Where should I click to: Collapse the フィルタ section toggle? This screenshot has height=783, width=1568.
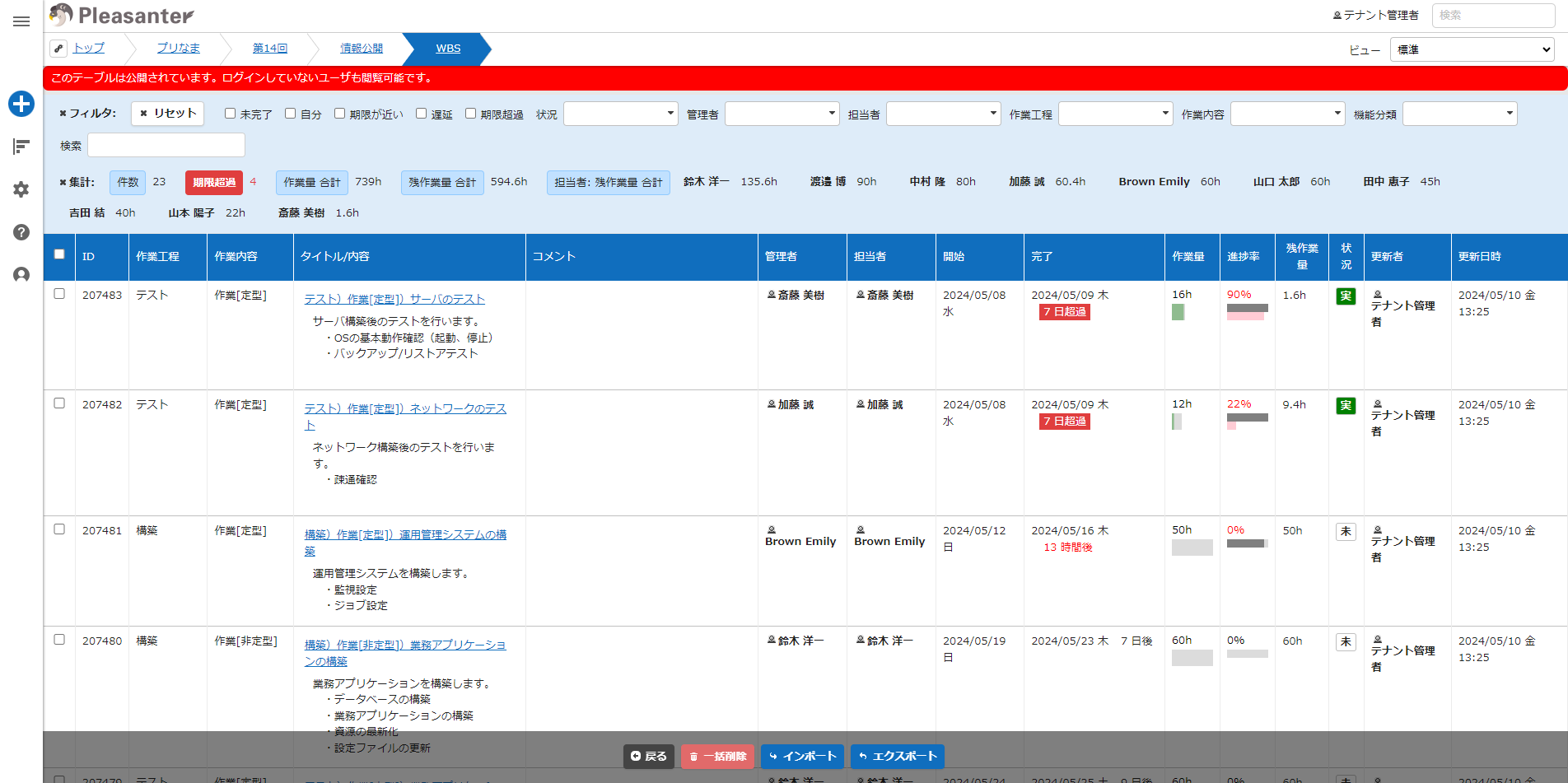click(88, 114)
